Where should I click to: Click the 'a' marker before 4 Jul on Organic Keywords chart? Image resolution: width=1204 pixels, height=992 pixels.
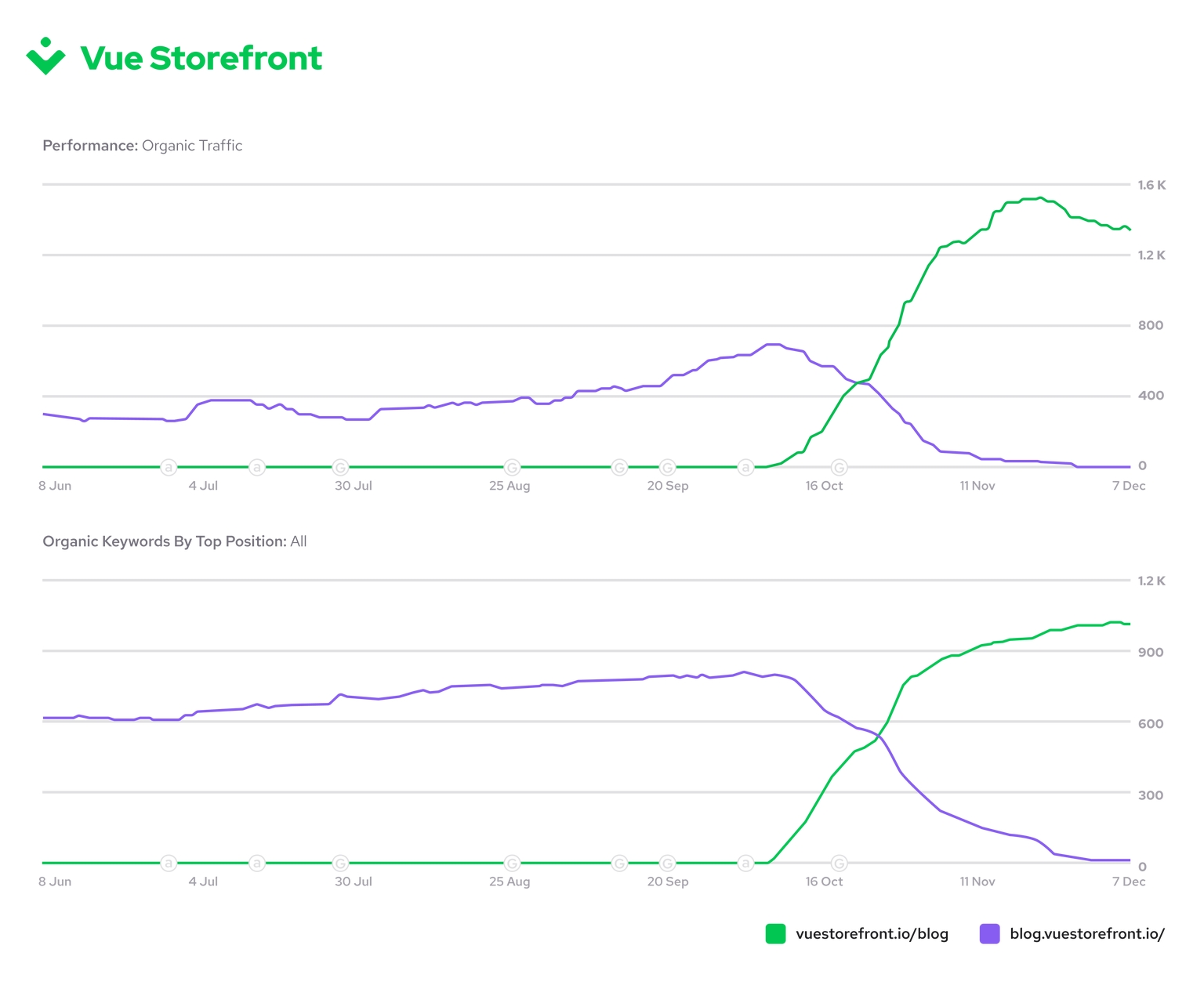point(168,863)
